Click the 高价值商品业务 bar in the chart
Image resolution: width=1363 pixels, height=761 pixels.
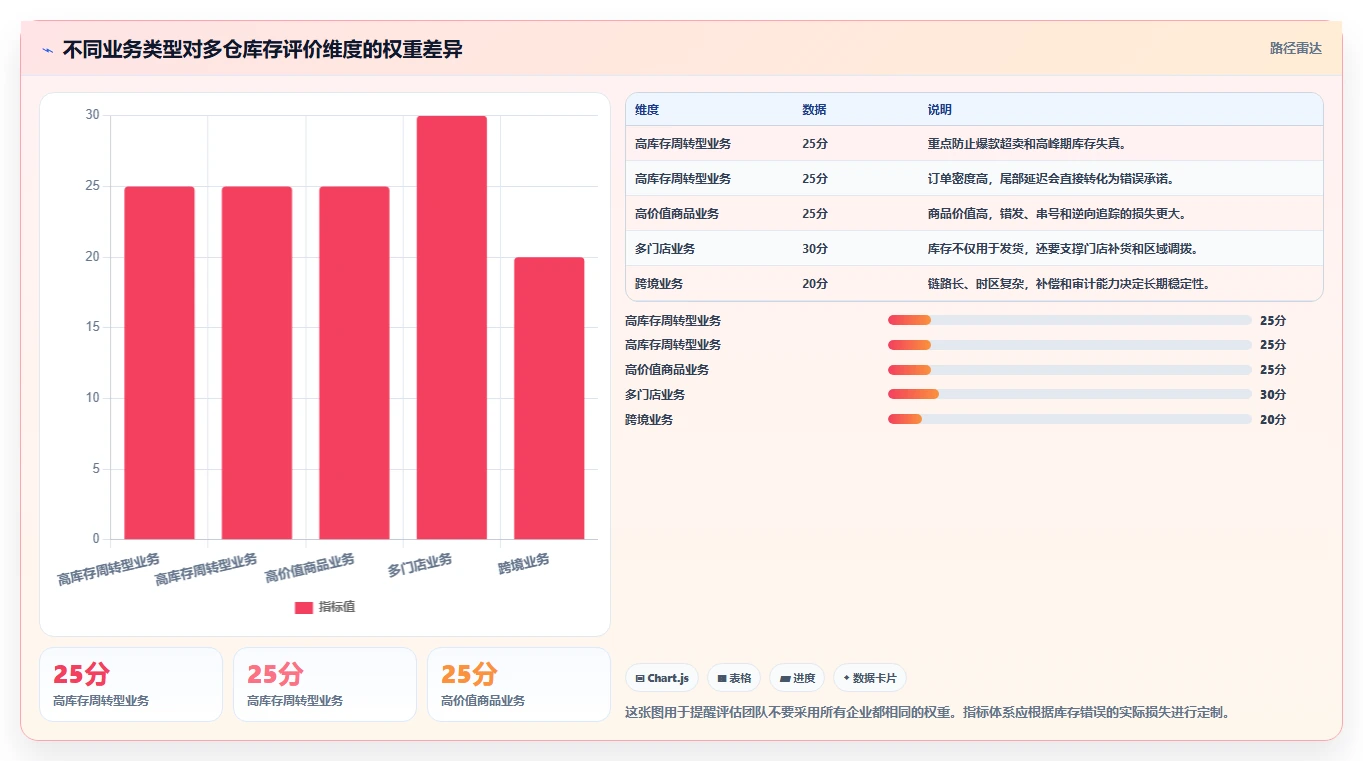pos(354,363)
